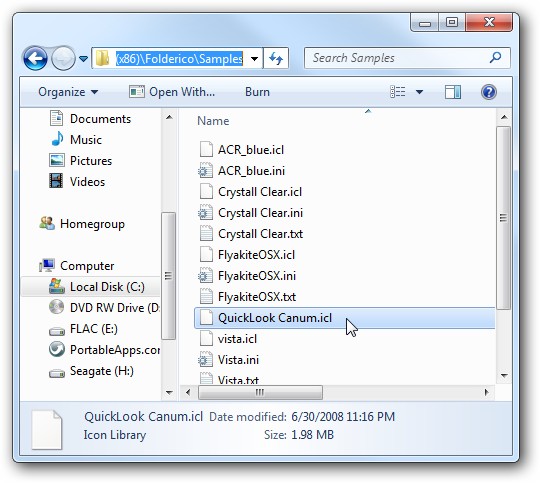Click the text file icon of Crystall Clear.txt
Viewport: 540px width, 483px height.
click(206, 234)
